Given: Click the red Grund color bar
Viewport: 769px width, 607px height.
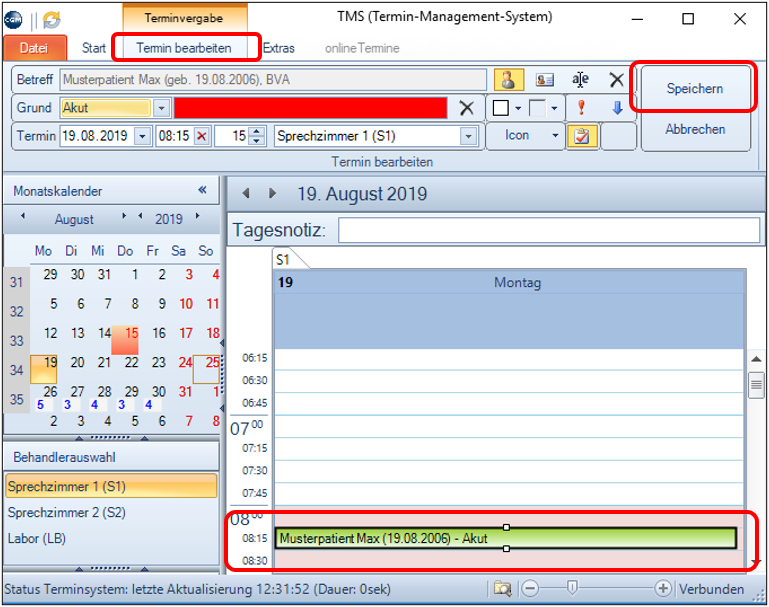Looking at the screenshot, I should [310, 108].
